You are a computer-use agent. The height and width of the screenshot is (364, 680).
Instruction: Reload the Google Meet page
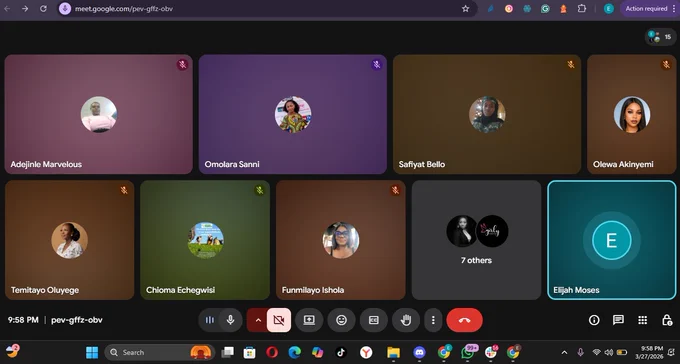point(43,8)
